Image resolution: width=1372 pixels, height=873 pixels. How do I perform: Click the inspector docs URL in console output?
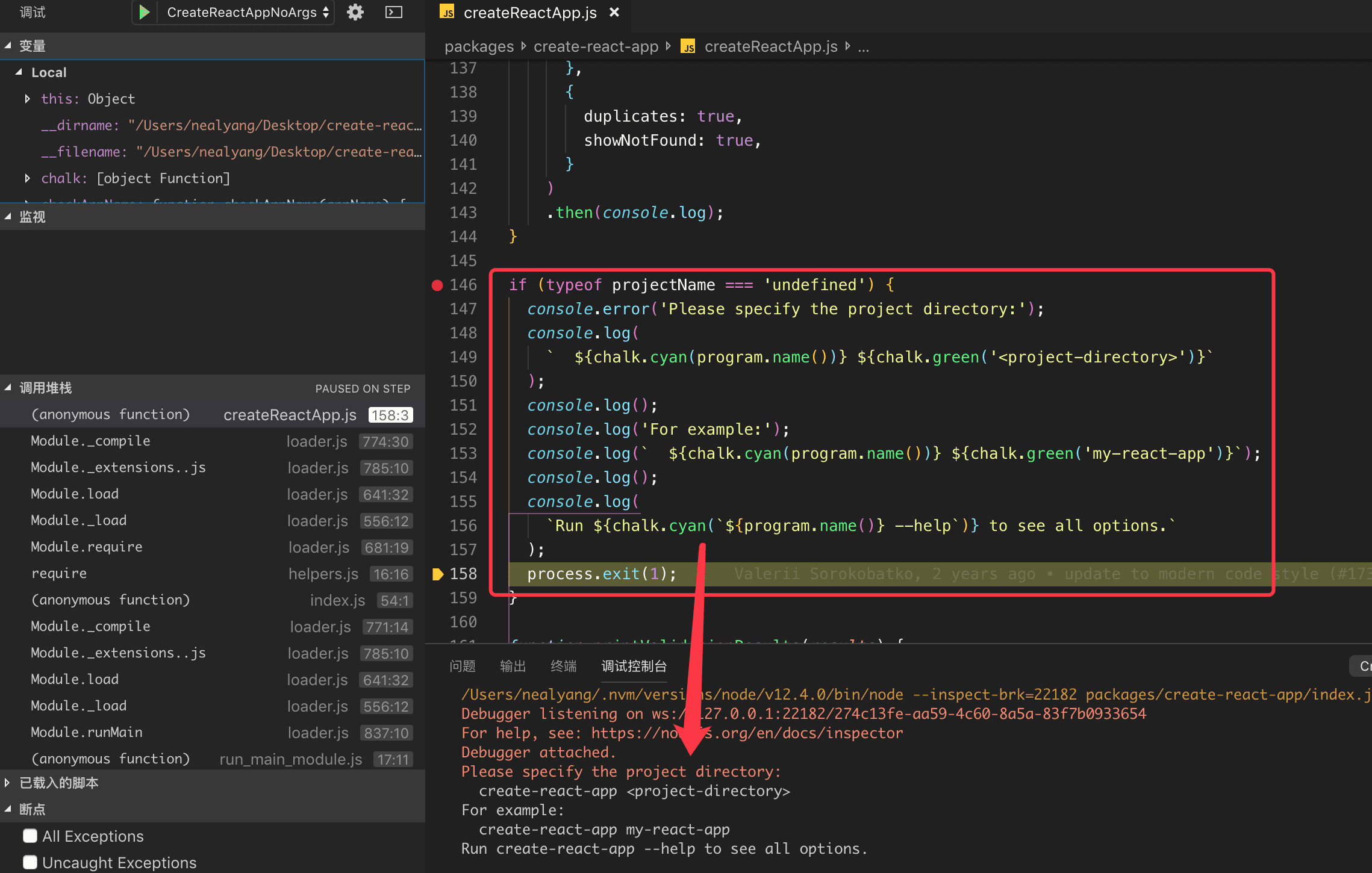click(747, 733)
